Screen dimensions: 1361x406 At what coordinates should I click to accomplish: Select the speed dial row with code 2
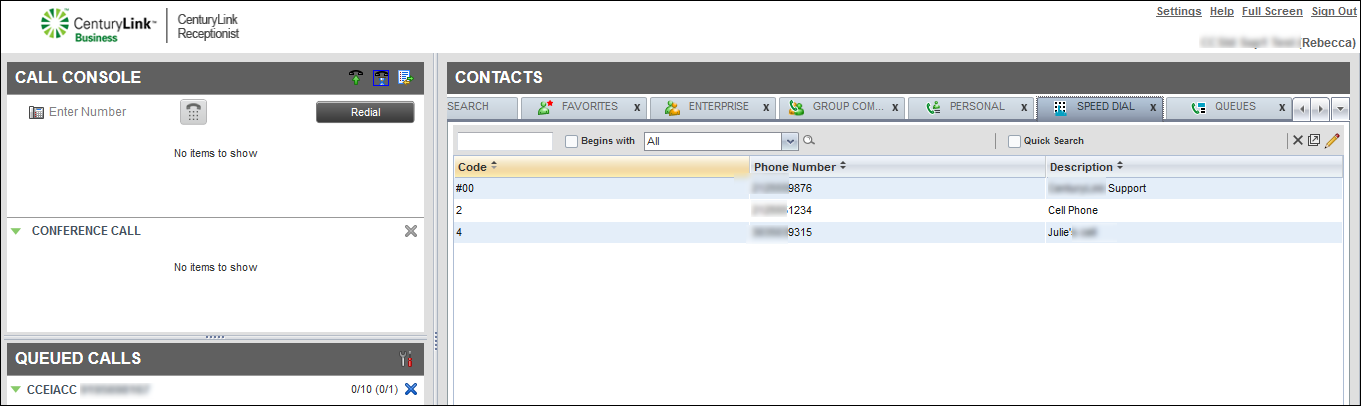[898, 211]
